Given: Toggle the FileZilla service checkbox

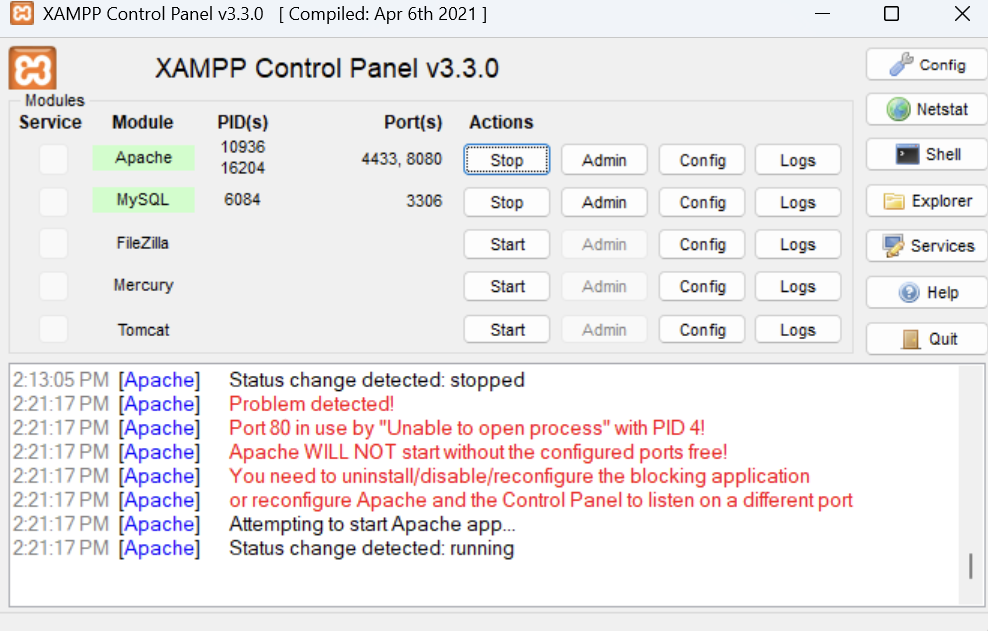Looking at the screenshot, I should pos(53,244).
